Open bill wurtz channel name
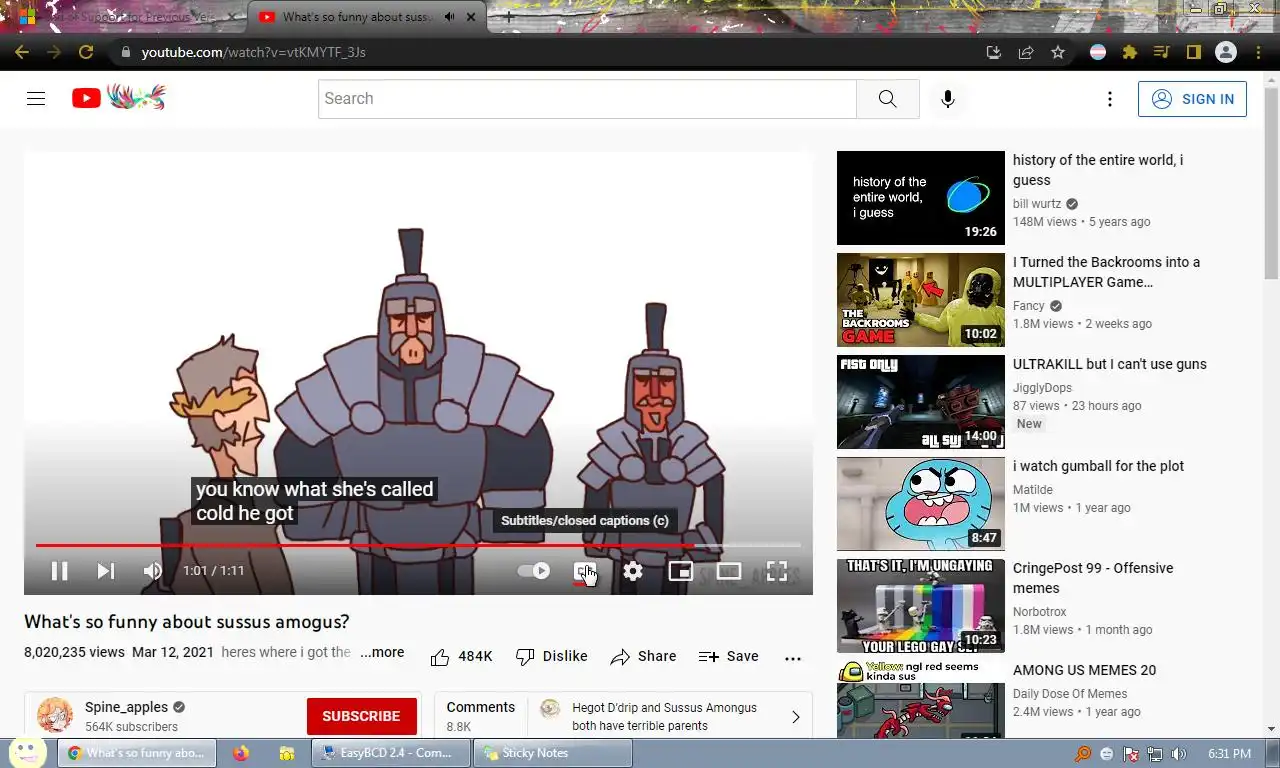 pyautogui.click(x=1037, y=204)
